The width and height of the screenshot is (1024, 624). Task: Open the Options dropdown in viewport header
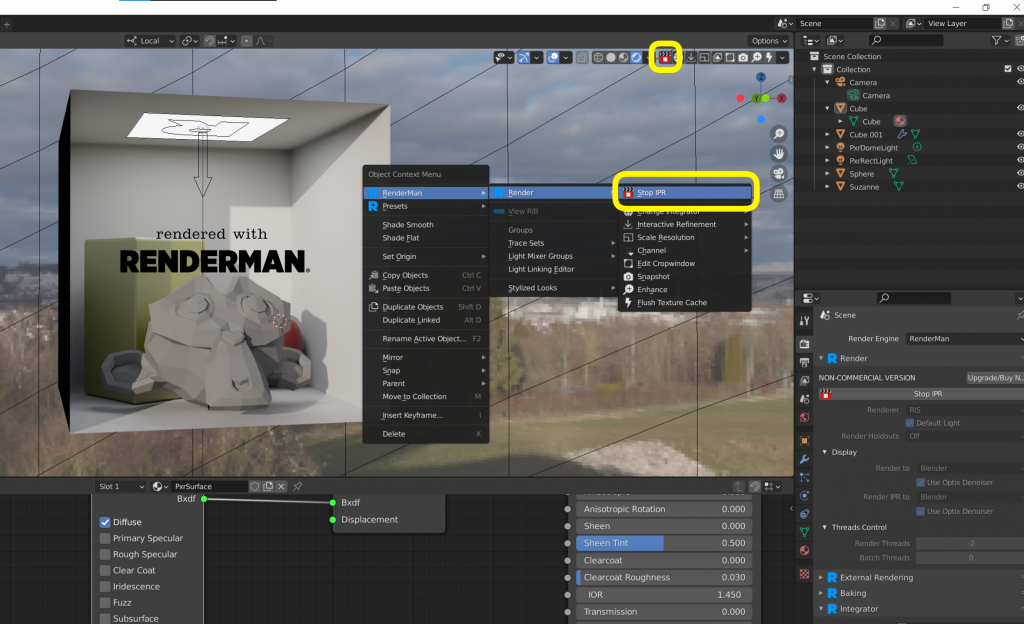[769, 40]
